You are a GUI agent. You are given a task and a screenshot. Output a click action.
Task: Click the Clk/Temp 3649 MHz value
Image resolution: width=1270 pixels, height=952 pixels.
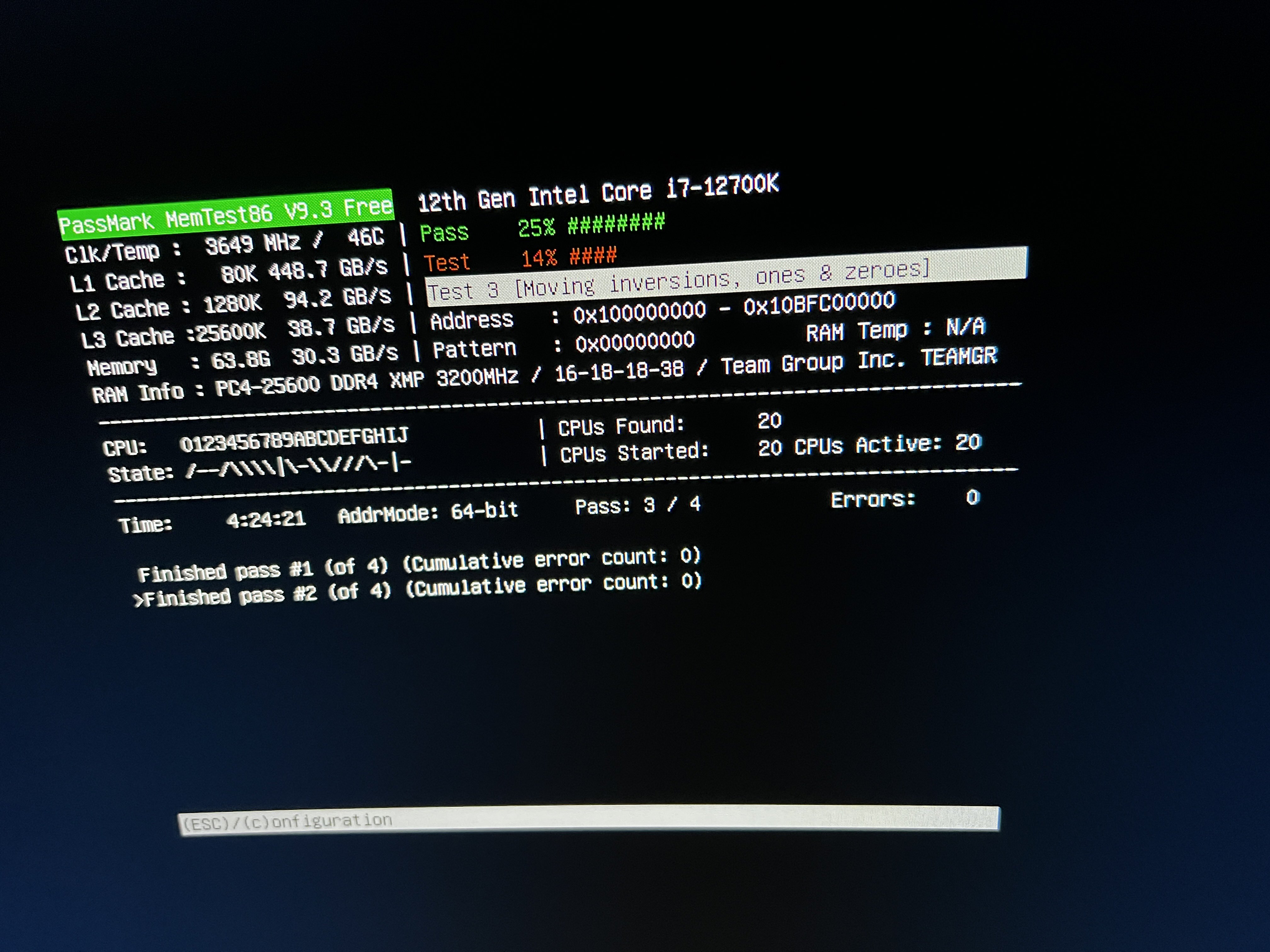tap(253, 244)
